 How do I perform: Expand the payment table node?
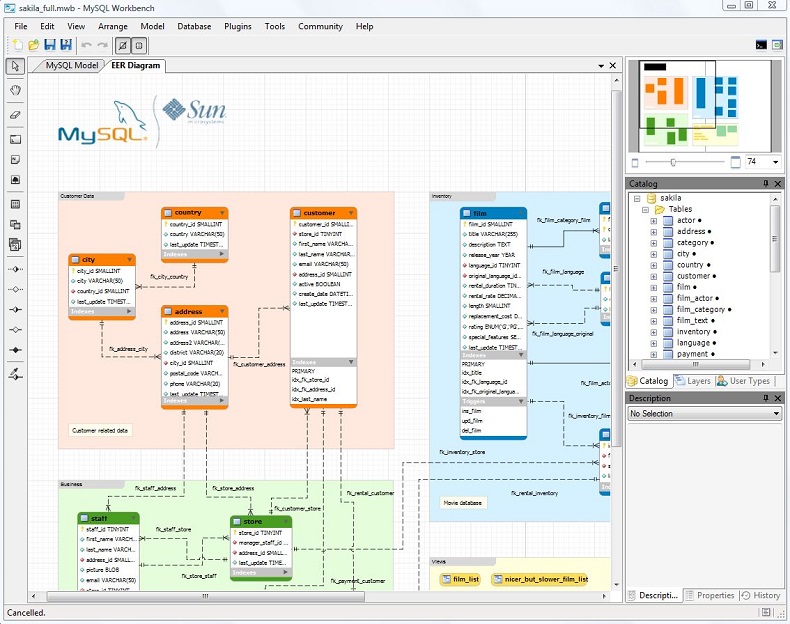(x=653, y=354)
